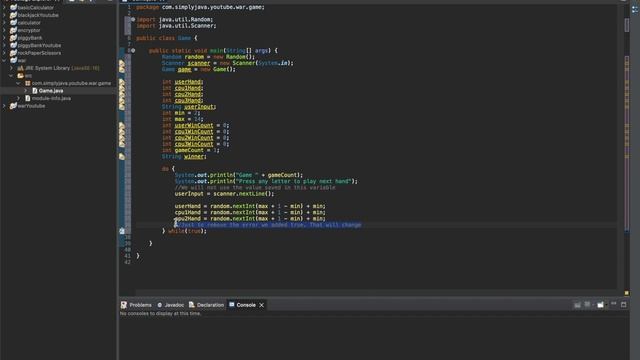This screenshot has height=360, width=640.
Task: Click the Pin Console toolbar icon
Action: click(x=577, y=305)
